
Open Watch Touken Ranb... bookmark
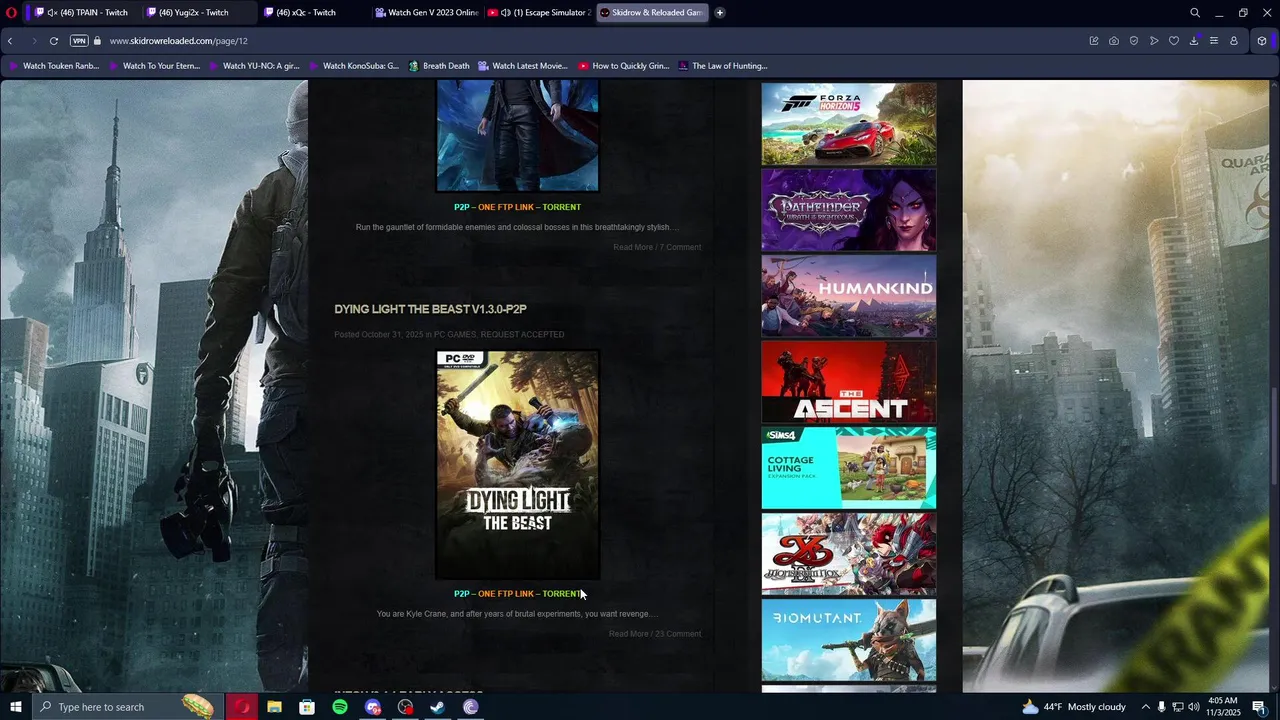coord(54,66)
